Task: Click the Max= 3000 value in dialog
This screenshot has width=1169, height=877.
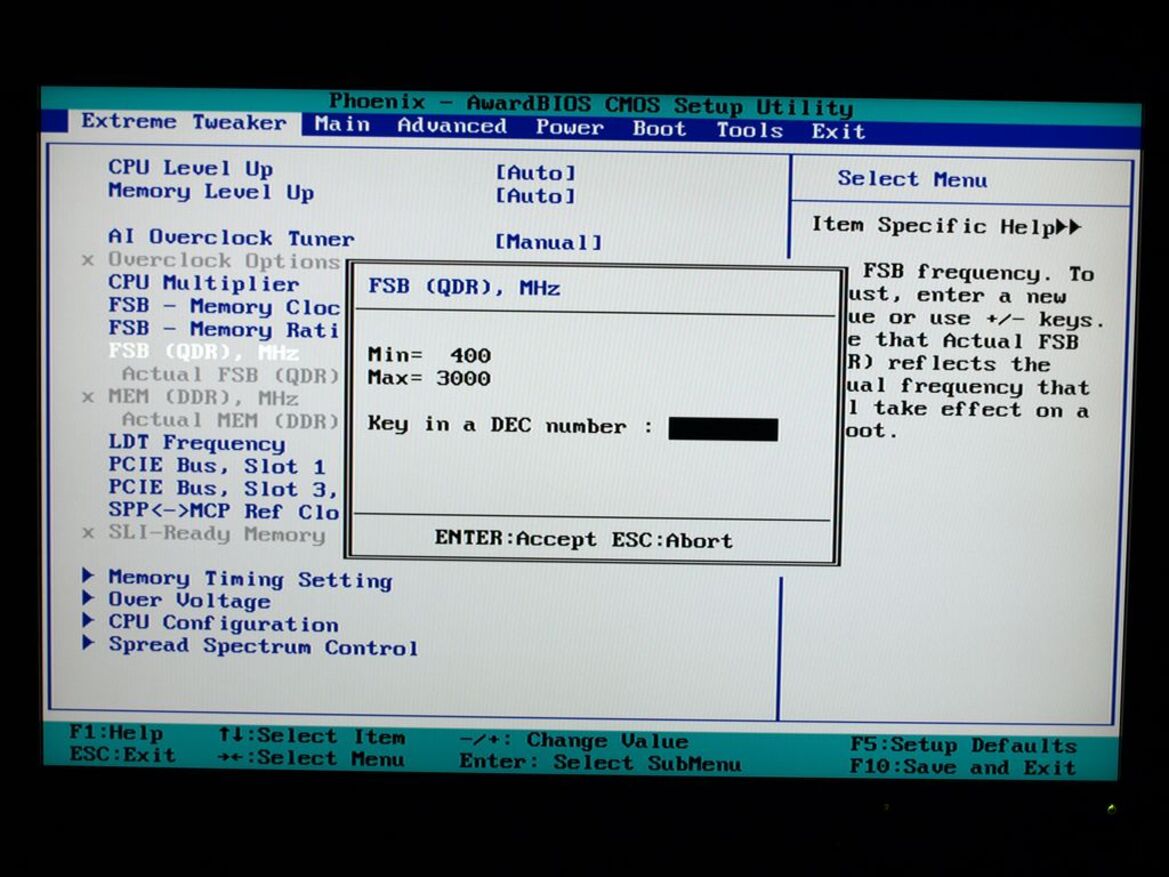Action: [x=429, y=377]
